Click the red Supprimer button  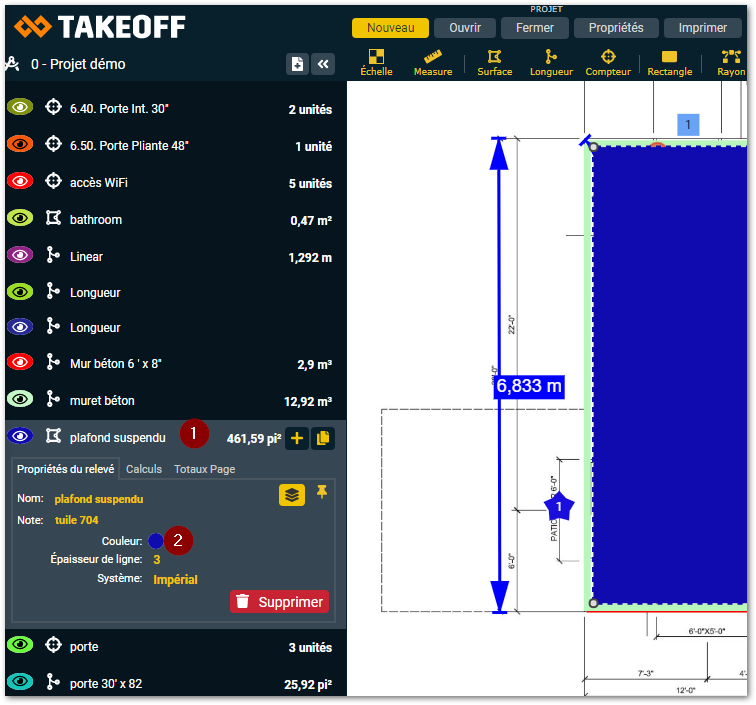coord(279,602)
